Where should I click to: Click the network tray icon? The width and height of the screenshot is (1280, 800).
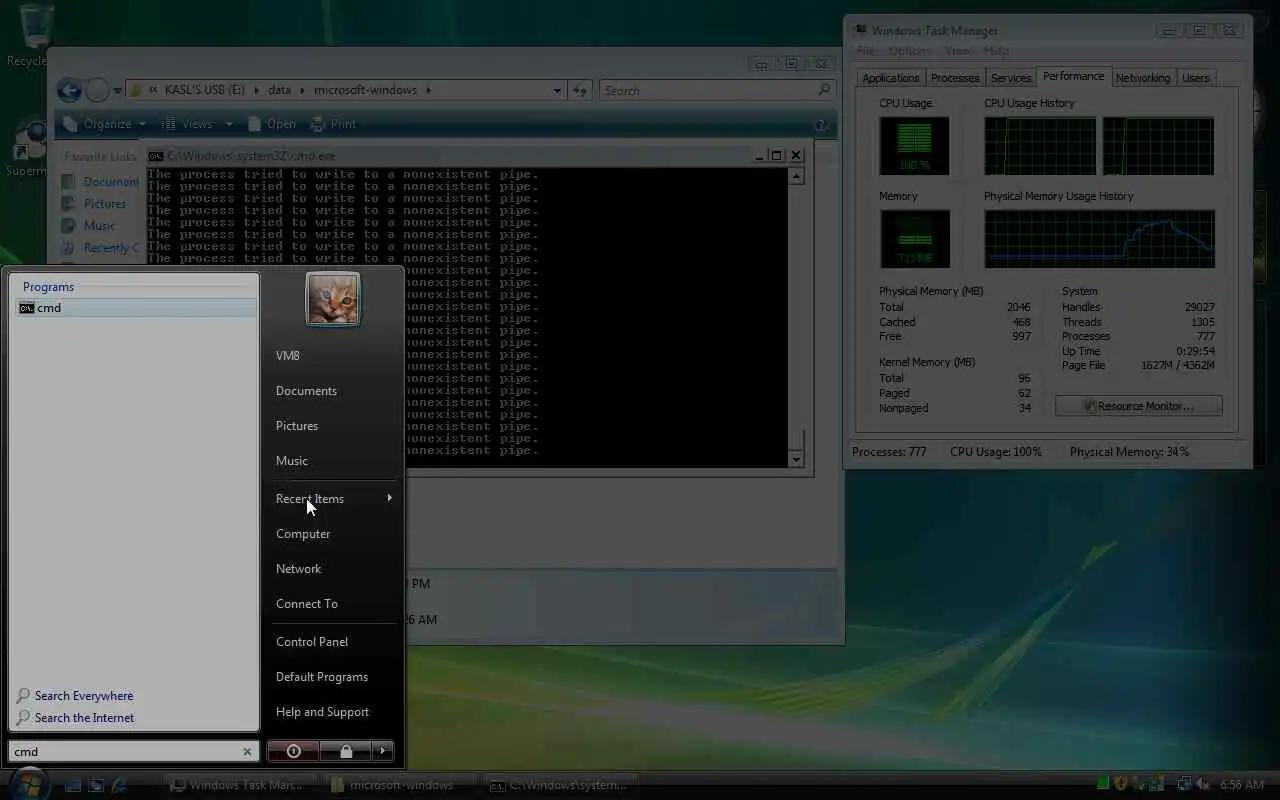click(x=1184, y=785)
